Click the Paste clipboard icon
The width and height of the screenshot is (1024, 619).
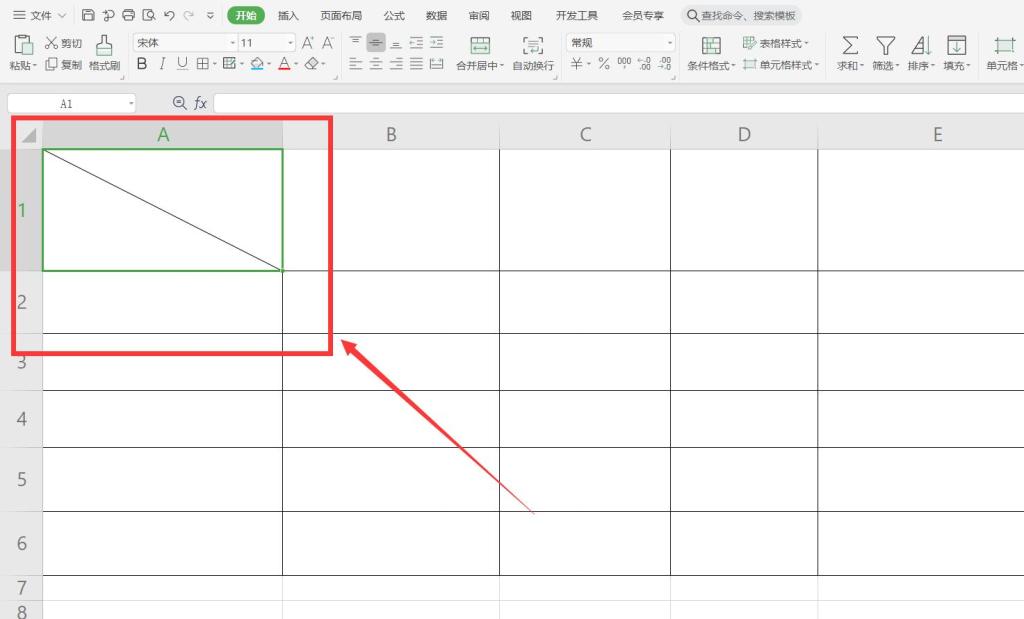pyautogui.click(x=23, y=44)
